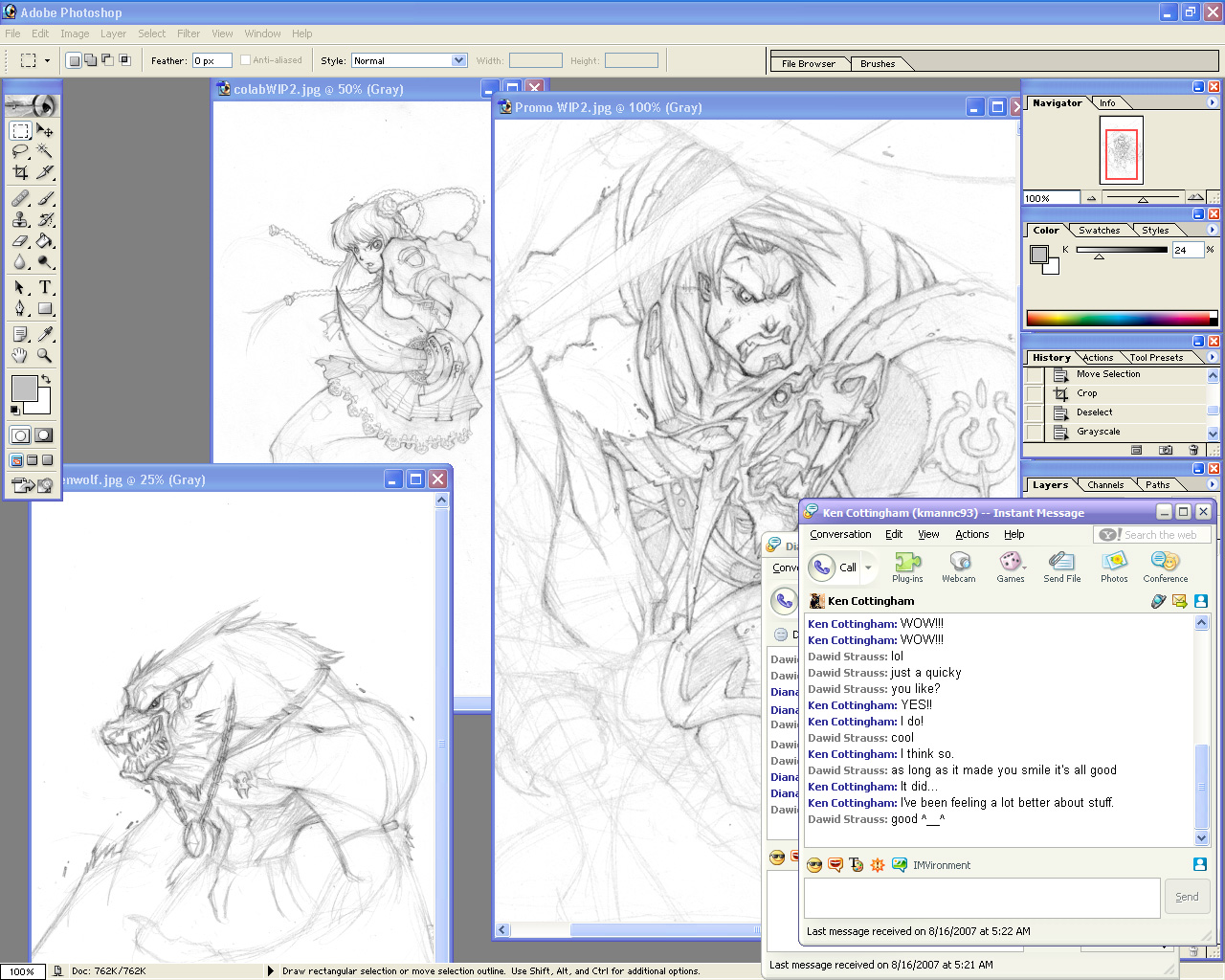Select the Notes tool
Screen dimensions: 1225x980
click(20, 334)
